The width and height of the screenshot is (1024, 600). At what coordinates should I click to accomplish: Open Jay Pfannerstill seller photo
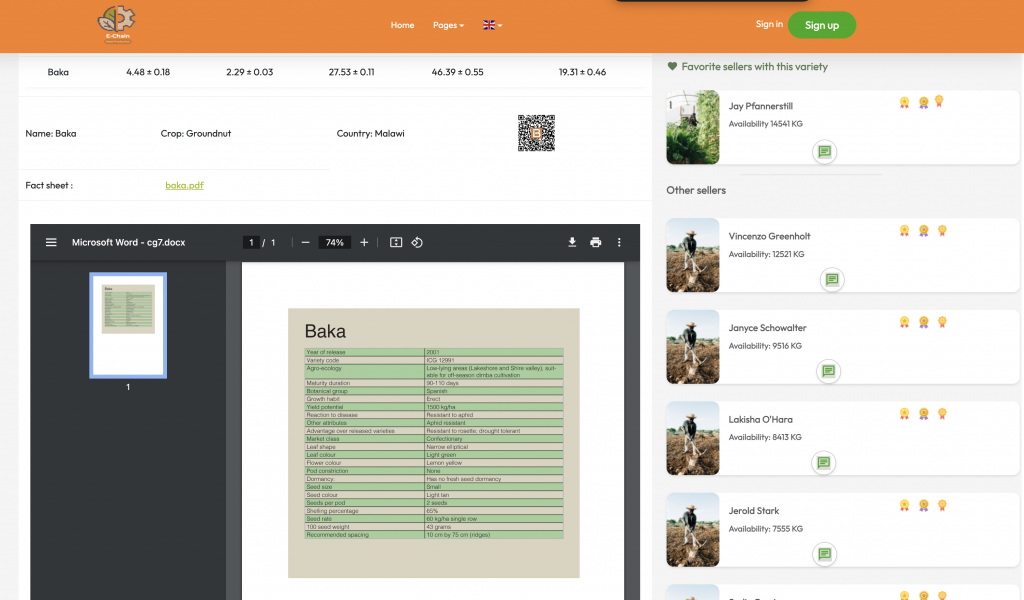tap(693, 127)
